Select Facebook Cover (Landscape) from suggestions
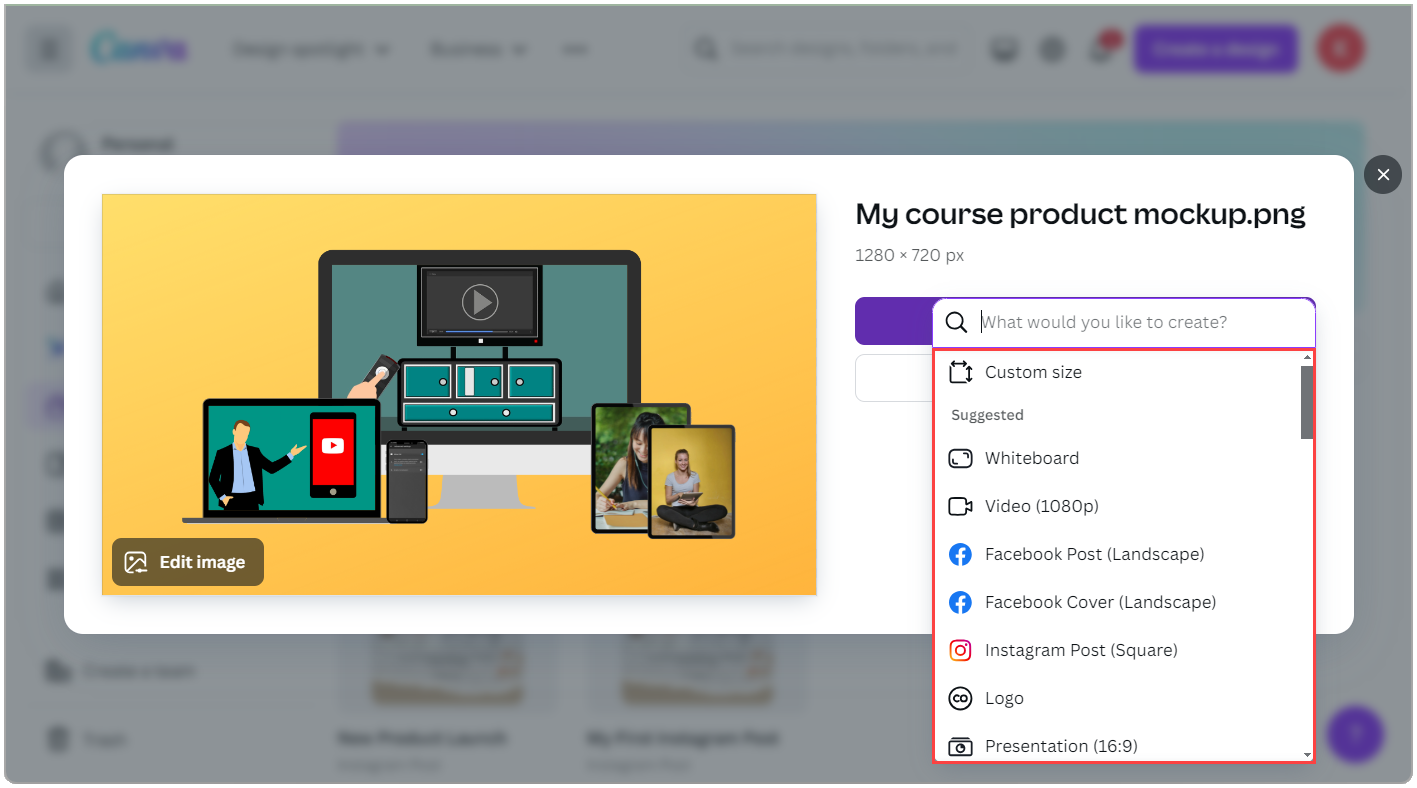 pyautogui.click(x=1100, y=602)
